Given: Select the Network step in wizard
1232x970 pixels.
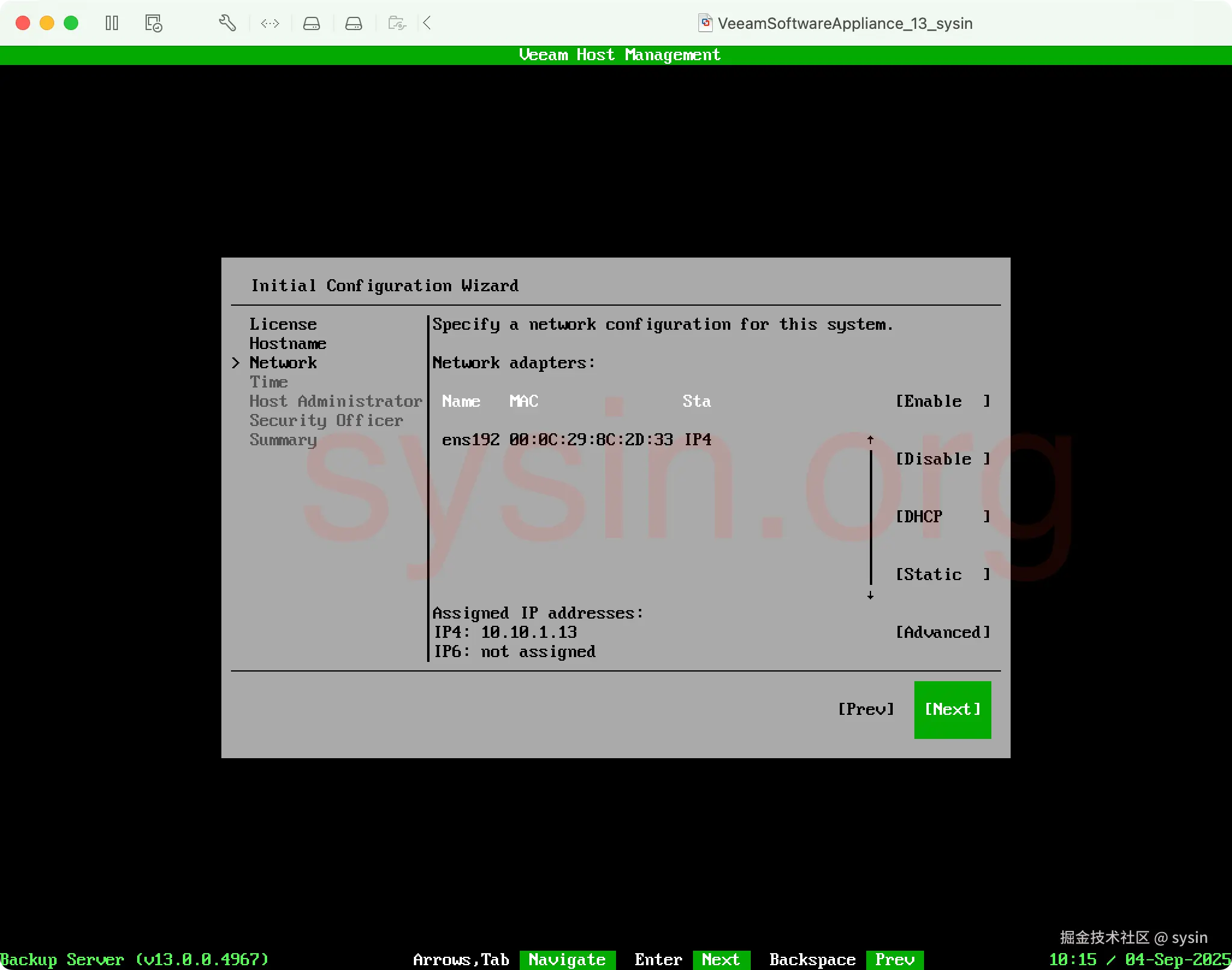Looking at the screenshot, I should coord(283,363).
